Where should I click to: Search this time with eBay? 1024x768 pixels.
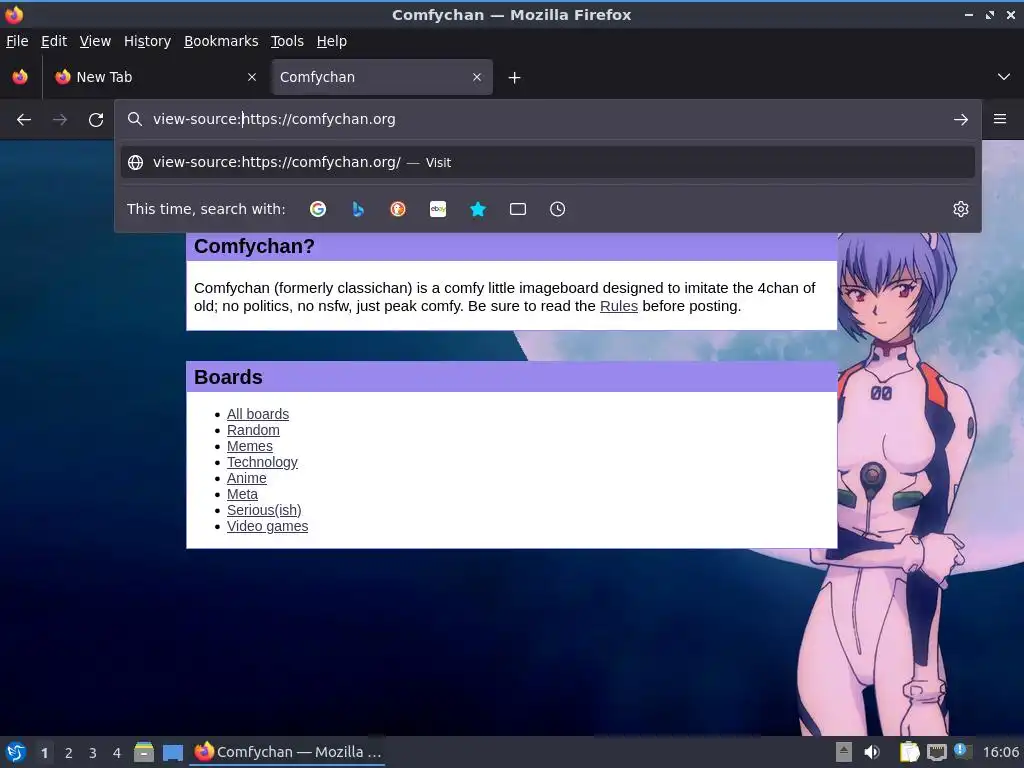pyautogui.click(x=438, y=209)
